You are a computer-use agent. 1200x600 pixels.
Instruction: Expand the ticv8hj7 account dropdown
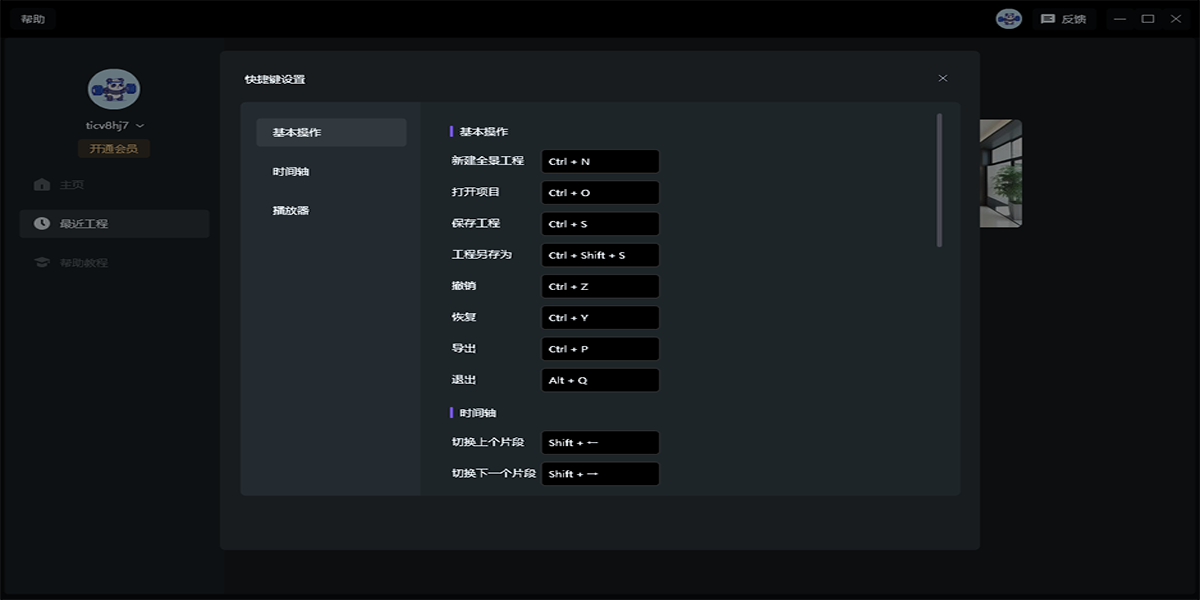coord(140,126)
